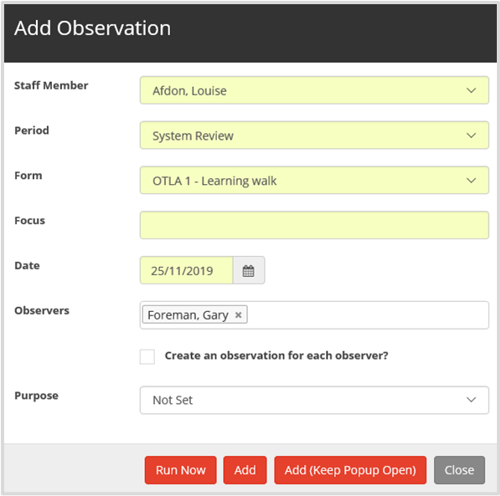Remove observer Foreman, Gary with the x
This screenshot has width=500, height=496.
[x=238, y=315]
